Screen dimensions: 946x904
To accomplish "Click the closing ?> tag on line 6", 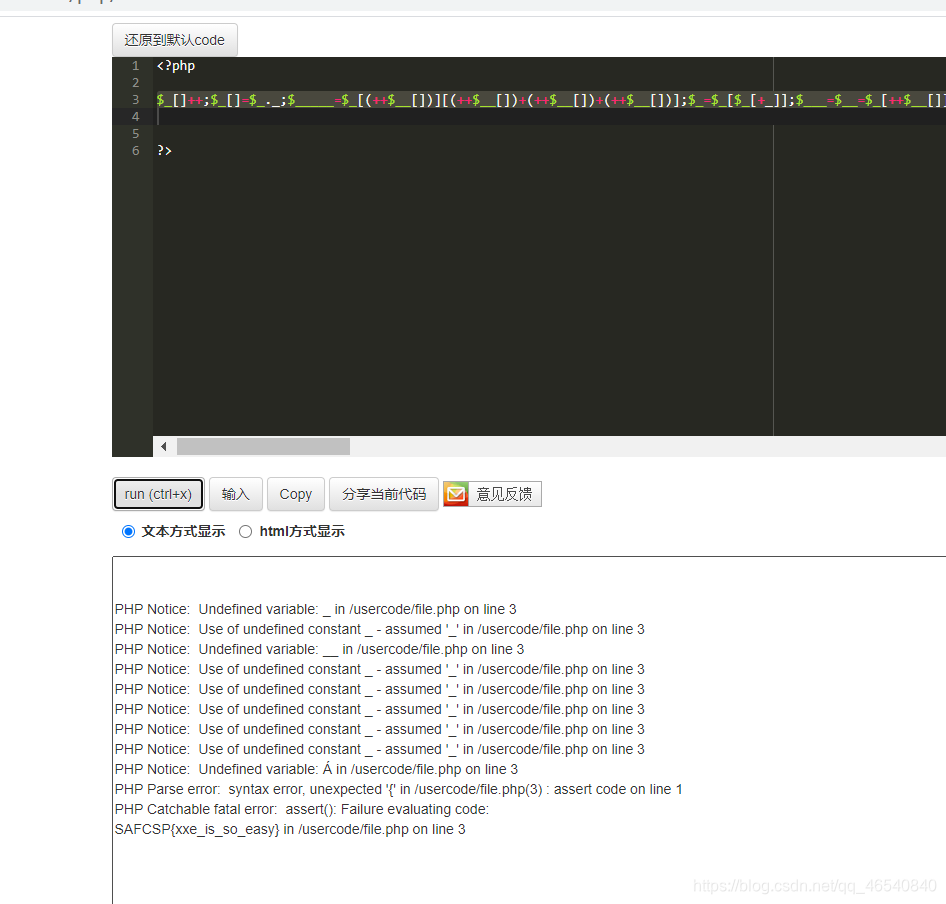I will coord(164,151).
